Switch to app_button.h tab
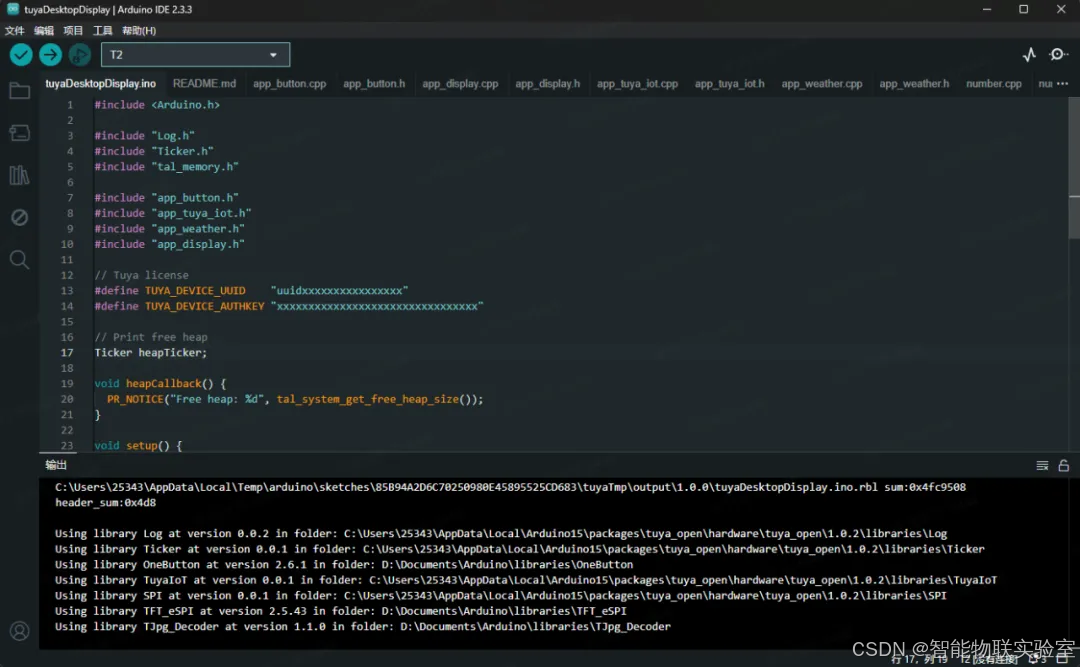This screenshot has width=1080, height=667. pos(374,83)
